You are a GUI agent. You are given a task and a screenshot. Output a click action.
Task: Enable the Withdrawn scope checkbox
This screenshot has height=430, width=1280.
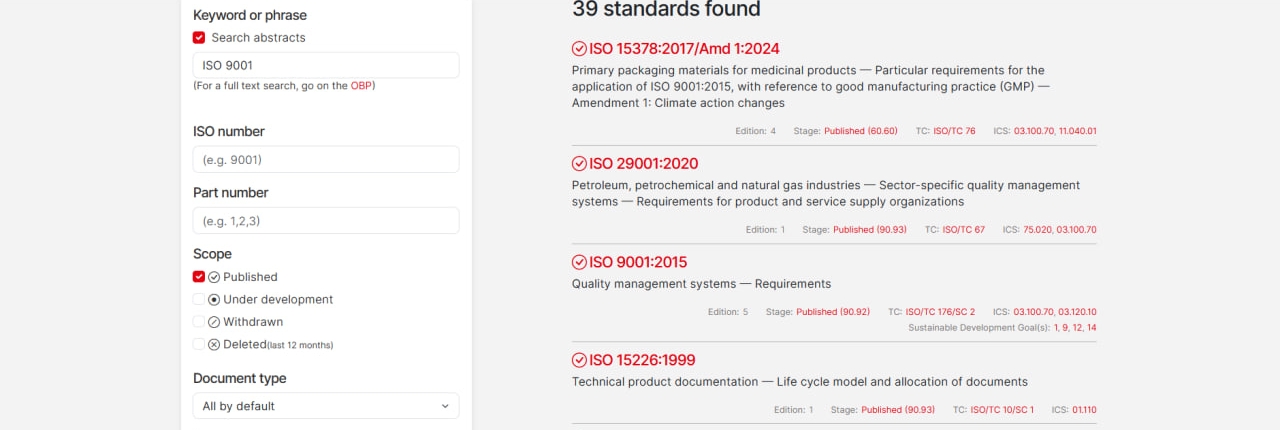(199, 322)
